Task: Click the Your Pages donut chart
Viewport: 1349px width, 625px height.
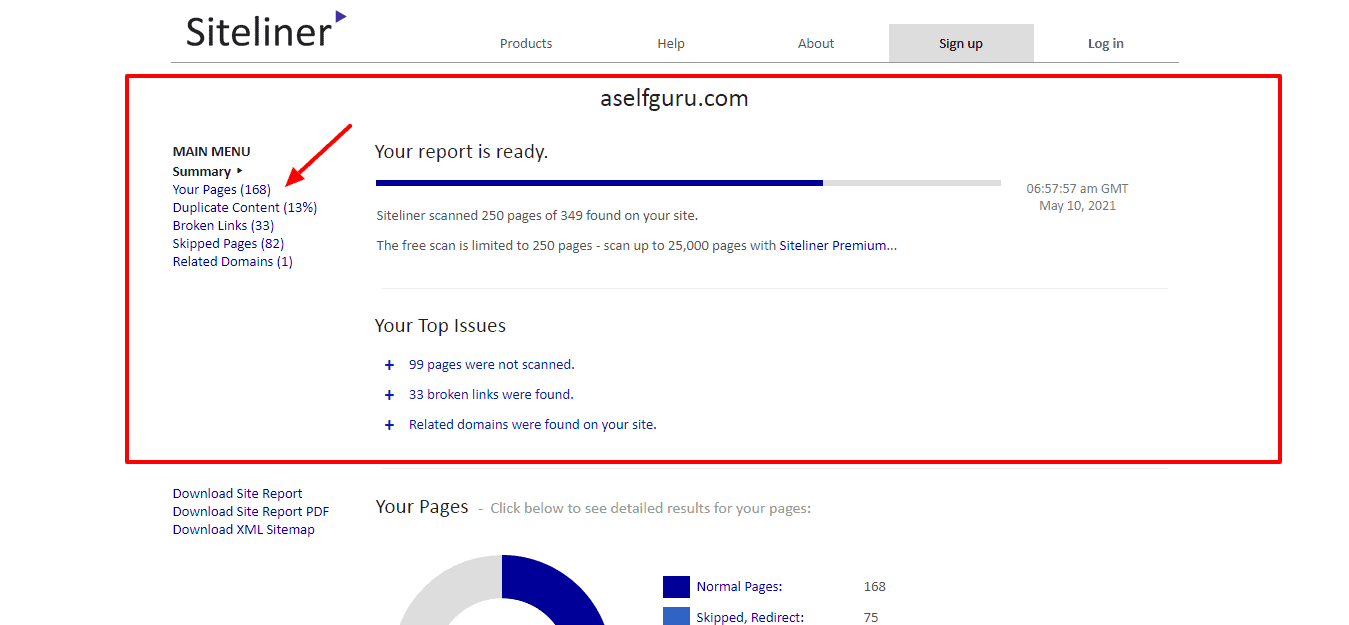Action: point(502,592)
